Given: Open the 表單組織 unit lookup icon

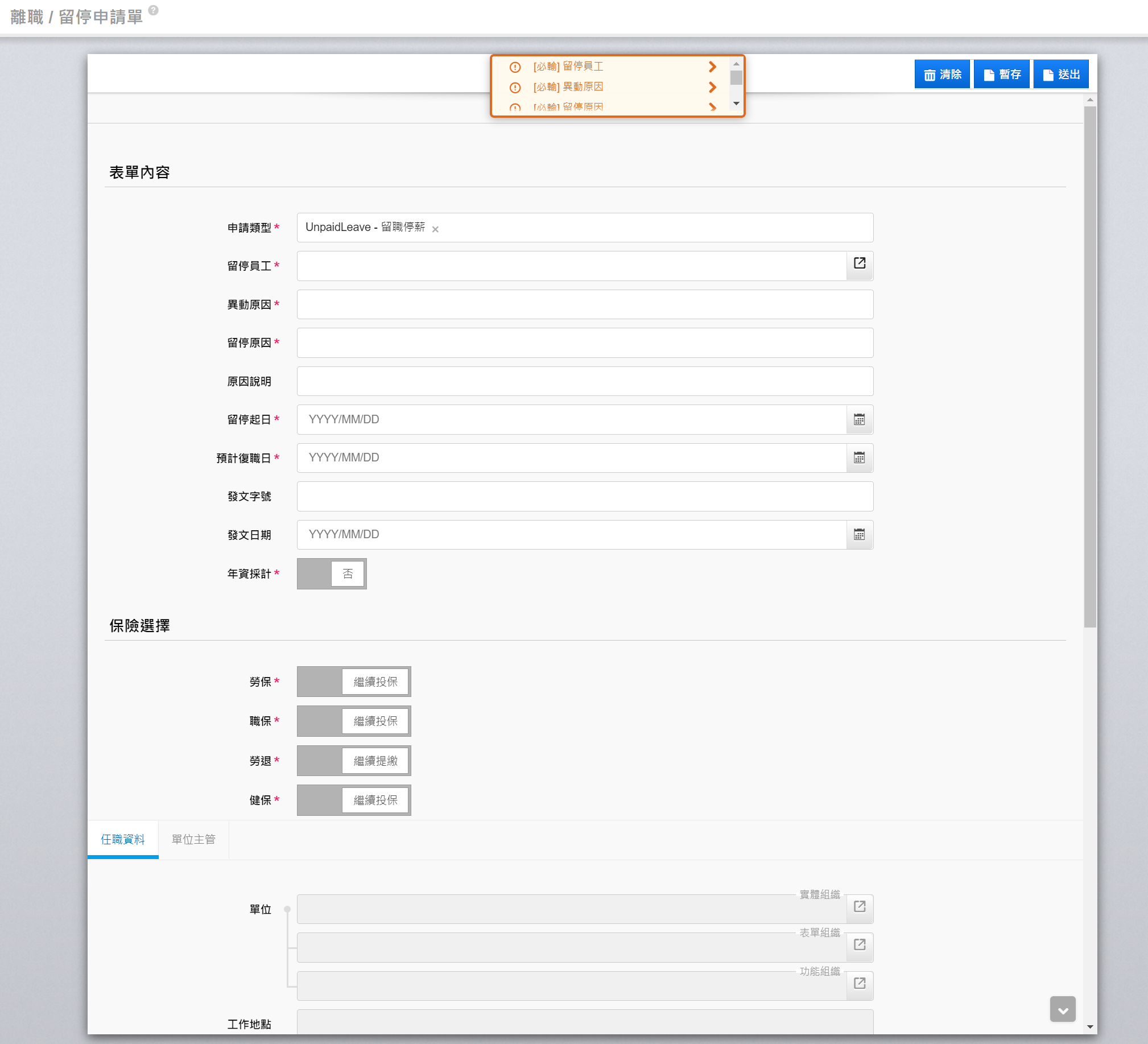Looking at the screenshot, I should tap(858, 945).
